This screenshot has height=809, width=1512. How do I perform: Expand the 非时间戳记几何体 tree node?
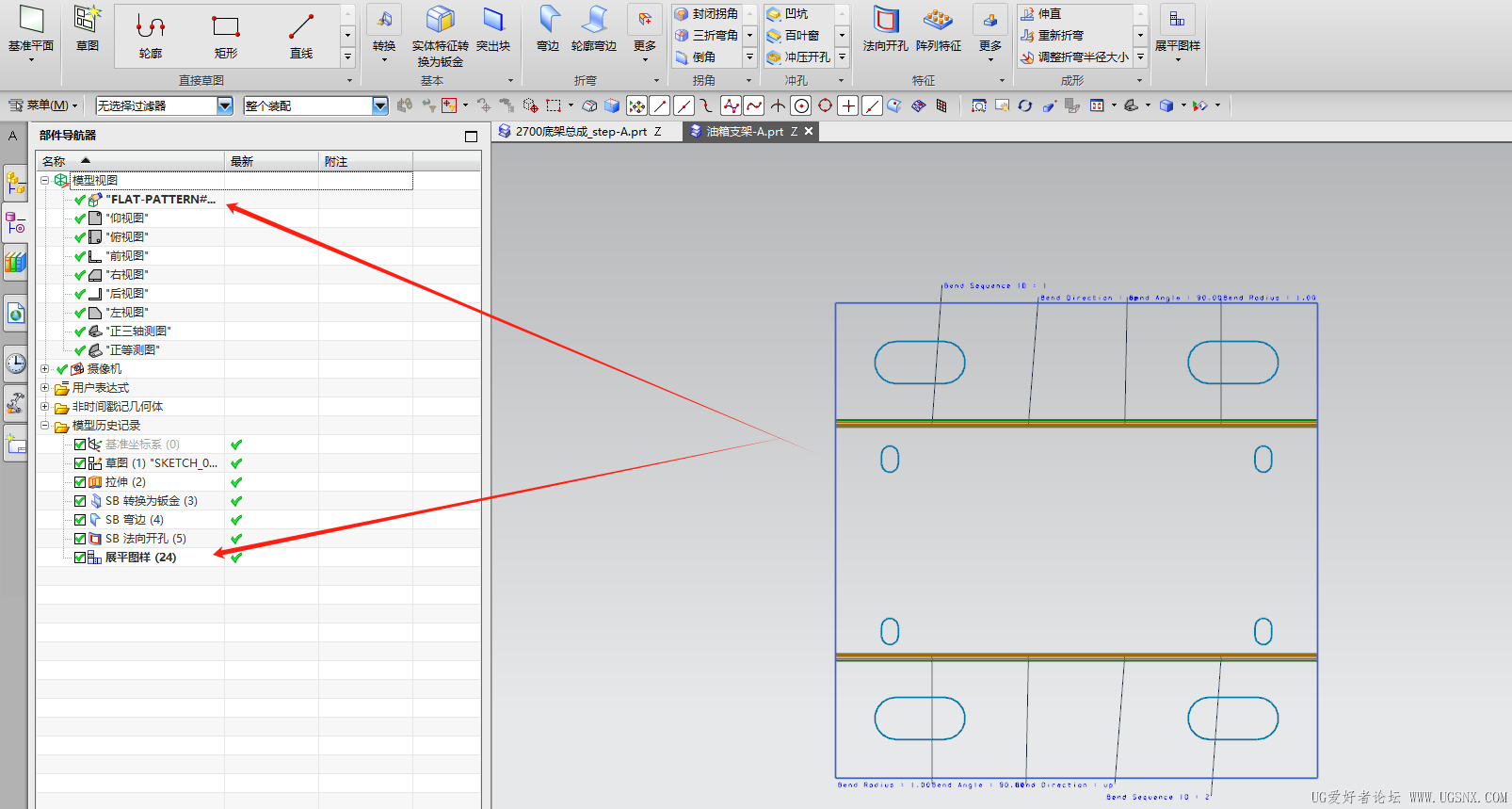(44, 406)
